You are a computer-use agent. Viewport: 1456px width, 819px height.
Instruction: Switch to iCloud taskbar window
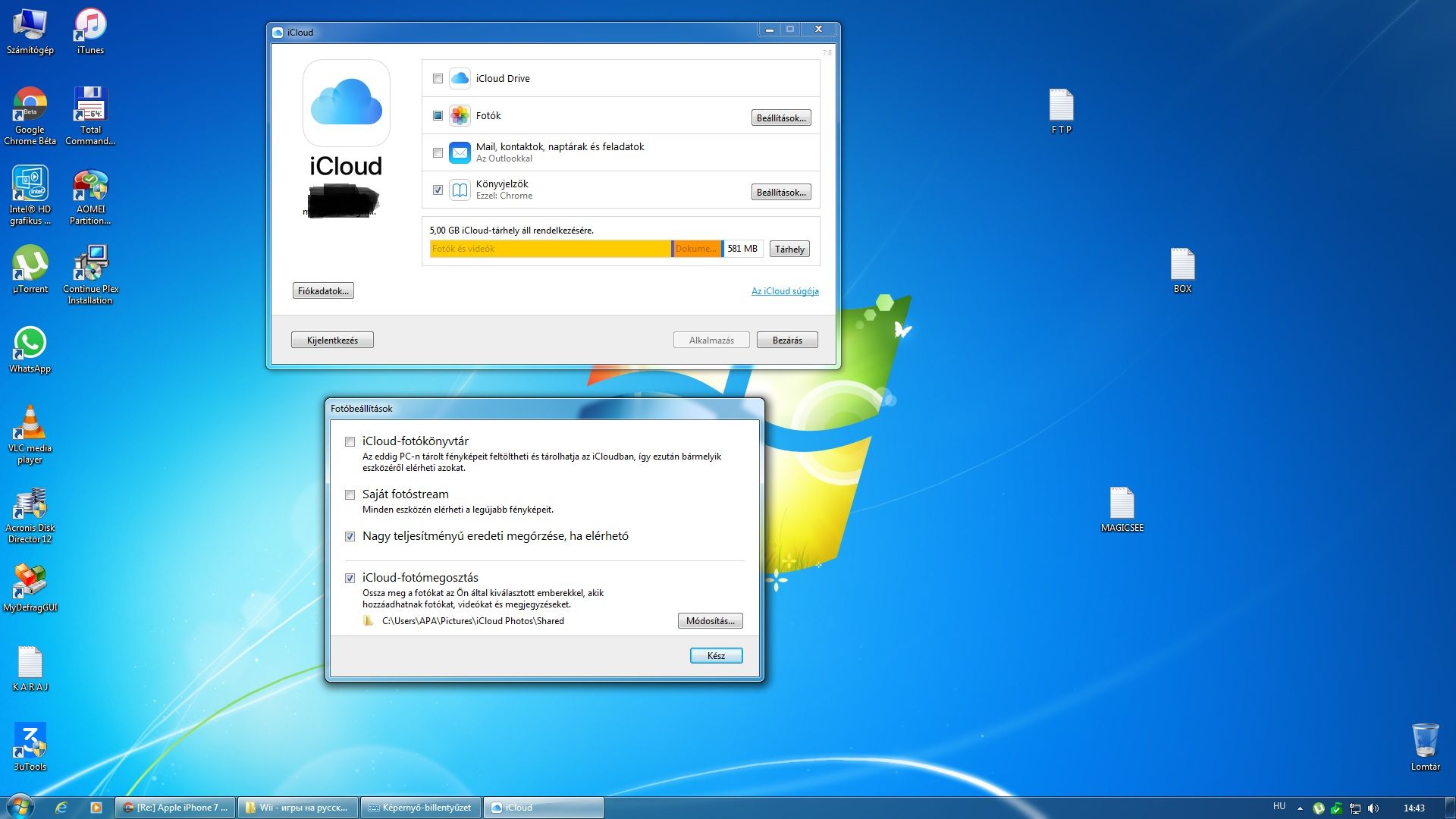543,808
